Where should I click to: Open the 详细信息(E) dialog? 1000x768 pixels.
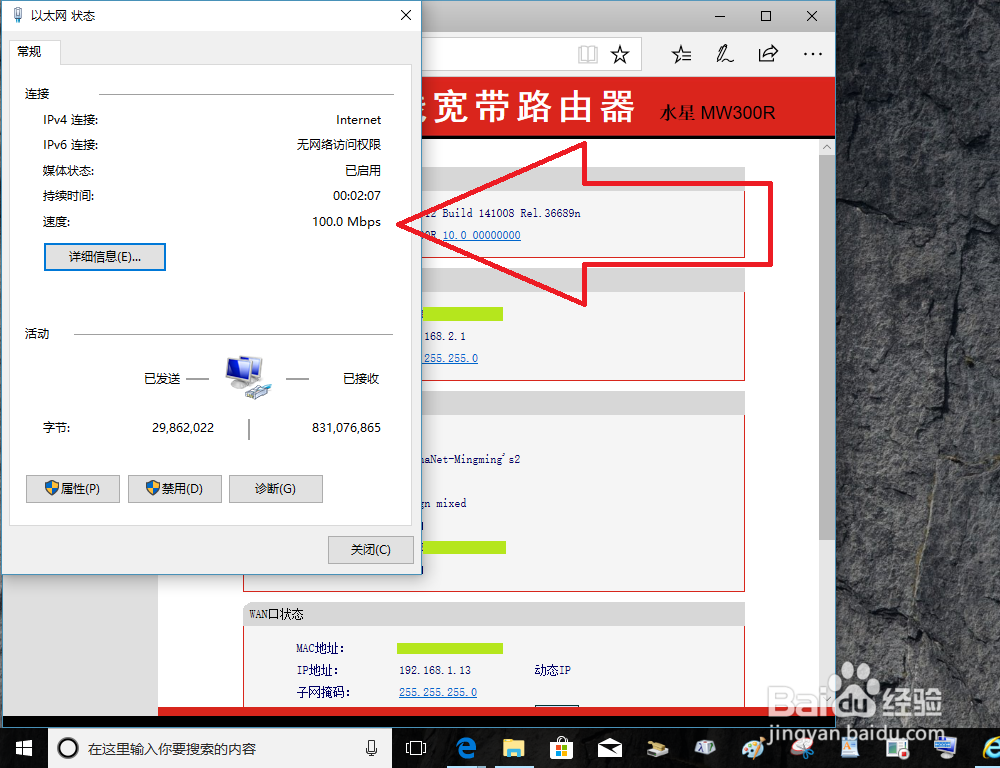click(x=104, y=257)
